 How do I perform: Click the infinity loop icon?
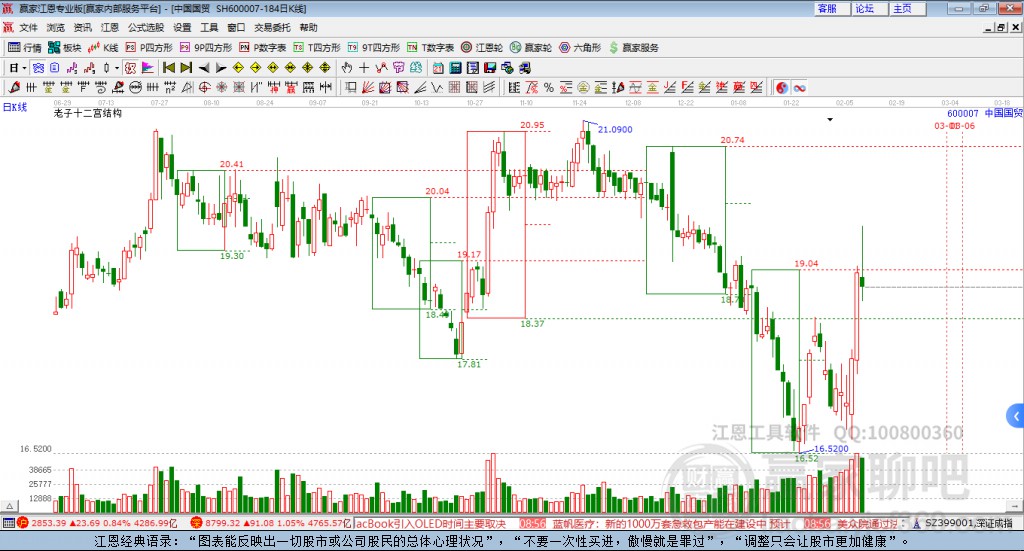click(x=799, y=87)
